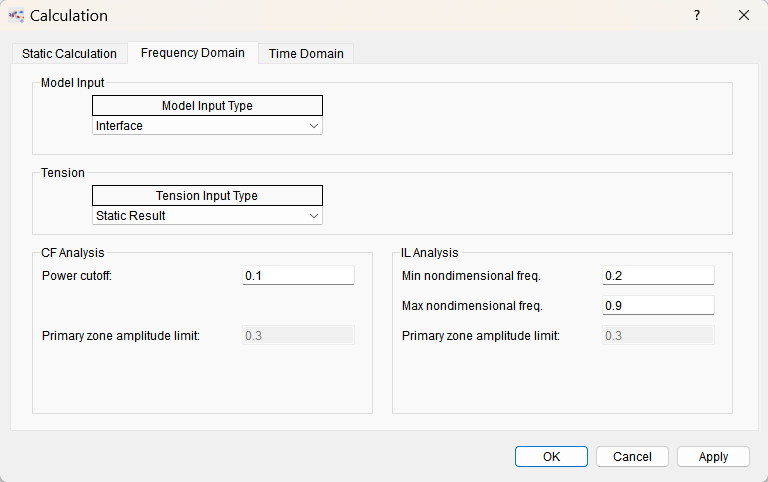Open the Static Result tension dropdown
The height and width of the screenshot is (482, 768).
tap(207, 216)
